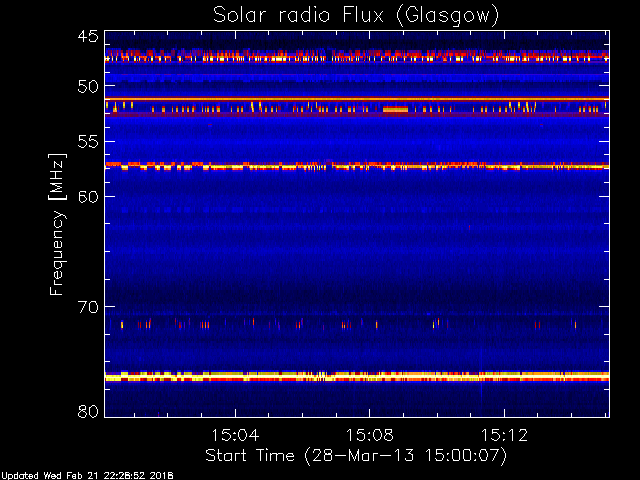
Task: Click the 'Updated Wed Feb 21' timestamp text
Action: tap(87, 476)
